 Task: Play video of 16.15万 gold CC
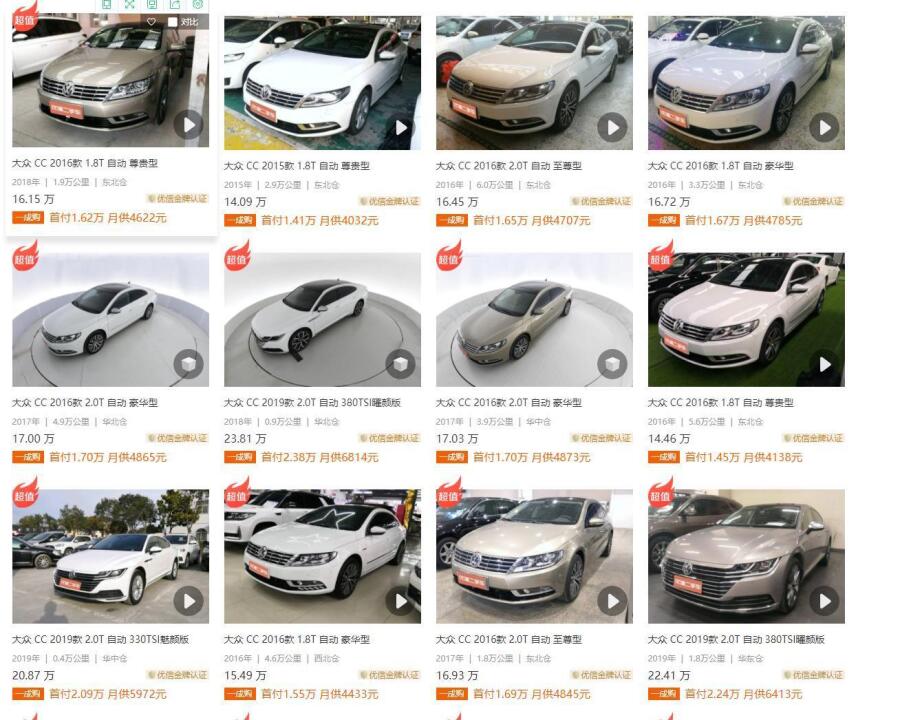click(189, 125)
